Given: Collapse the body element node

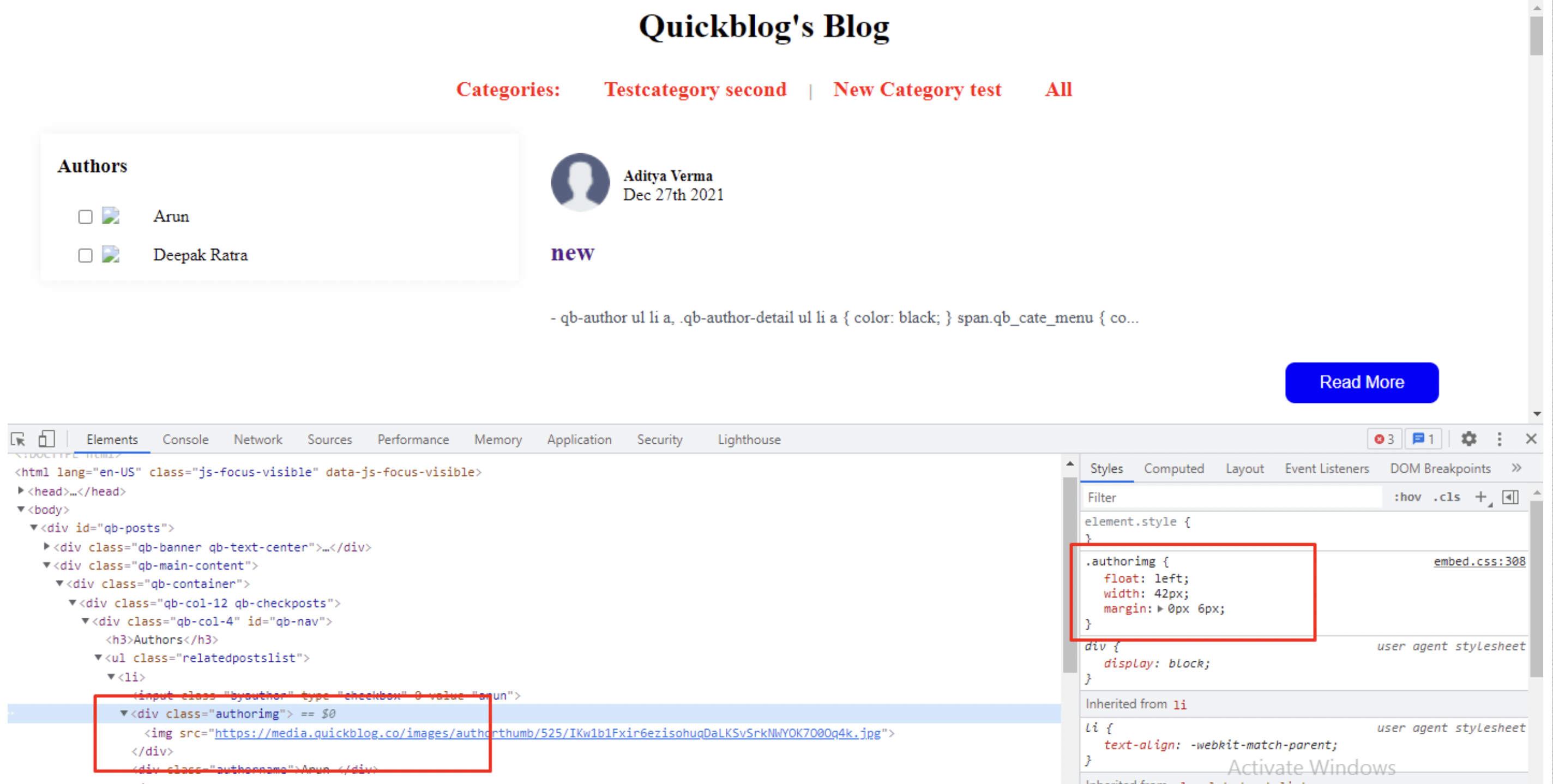Looking at the screenshot, I should 21,509.
